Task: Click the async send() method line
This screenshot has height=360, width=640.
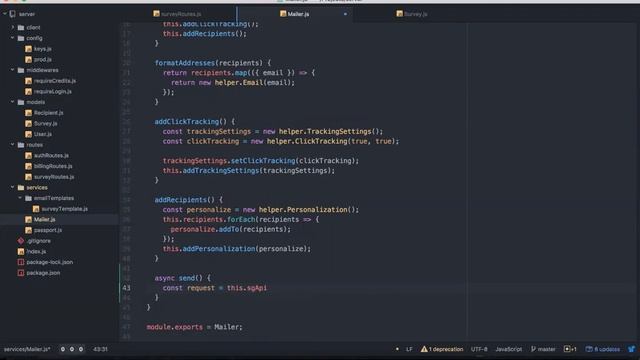Action: click(182, 278)
